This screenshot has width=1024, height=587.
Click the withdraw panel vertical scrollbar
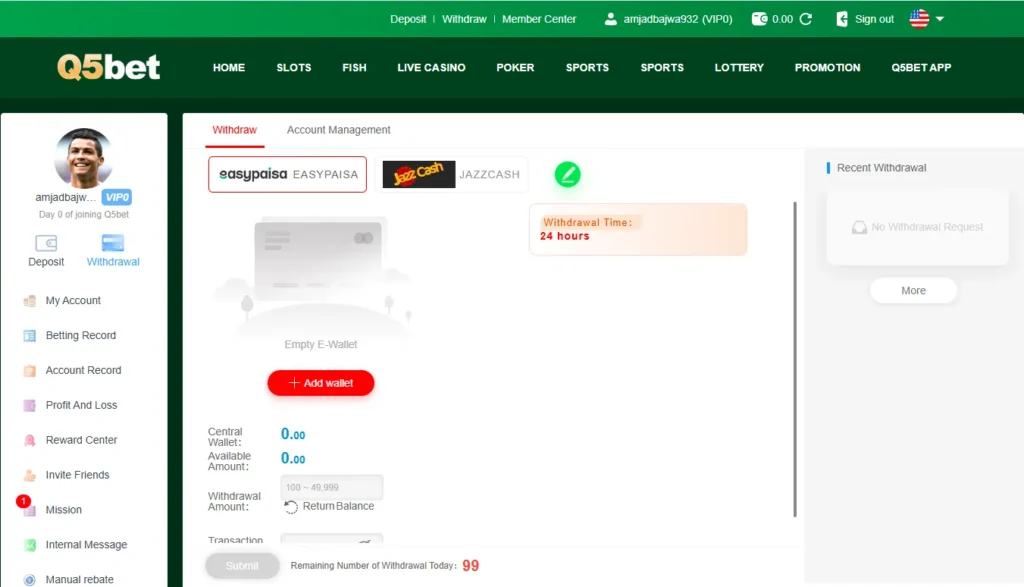pos(795,360)
